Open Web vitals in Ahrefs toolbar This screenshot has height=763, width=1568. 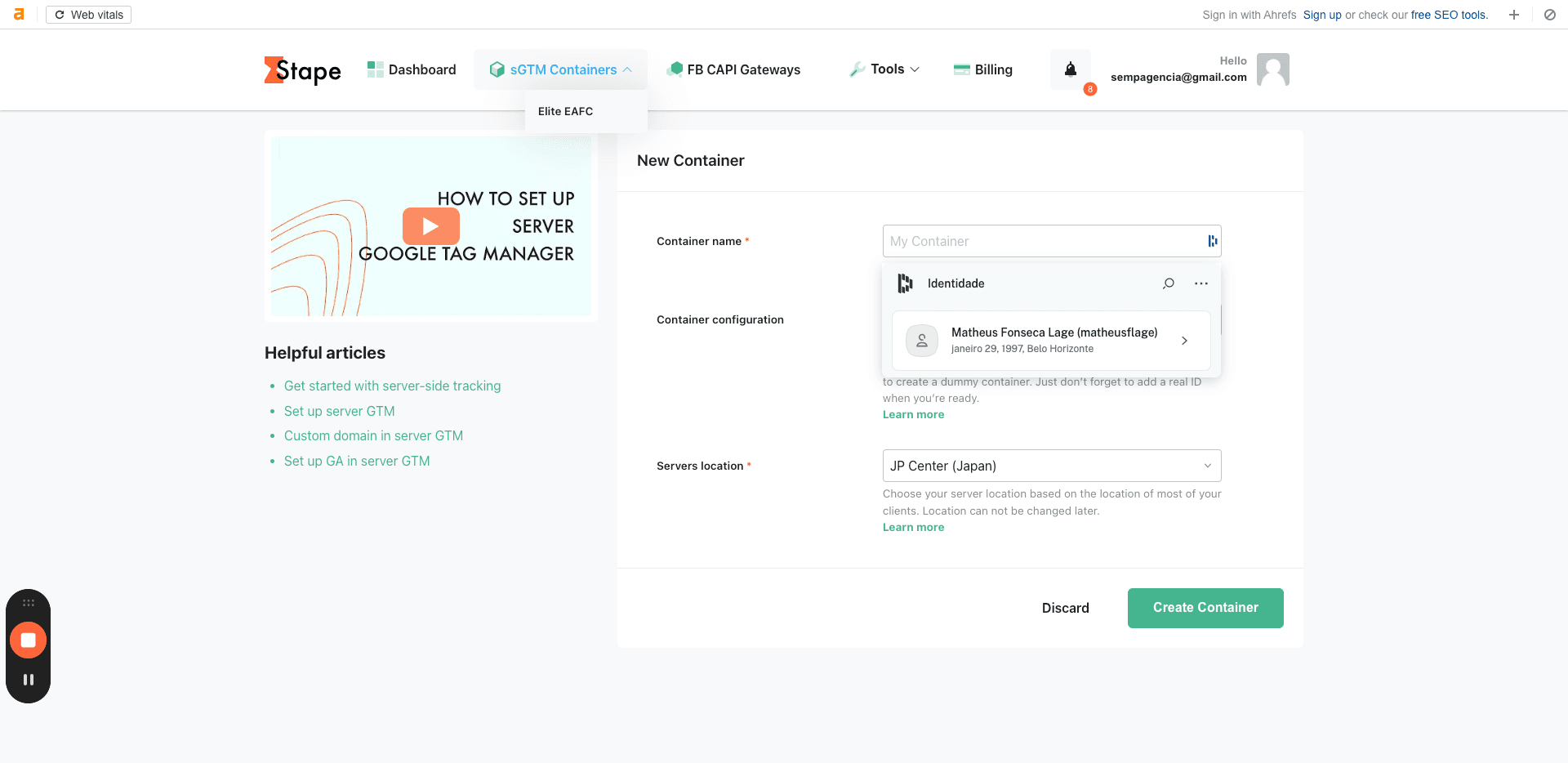click(x=88, y=15)
